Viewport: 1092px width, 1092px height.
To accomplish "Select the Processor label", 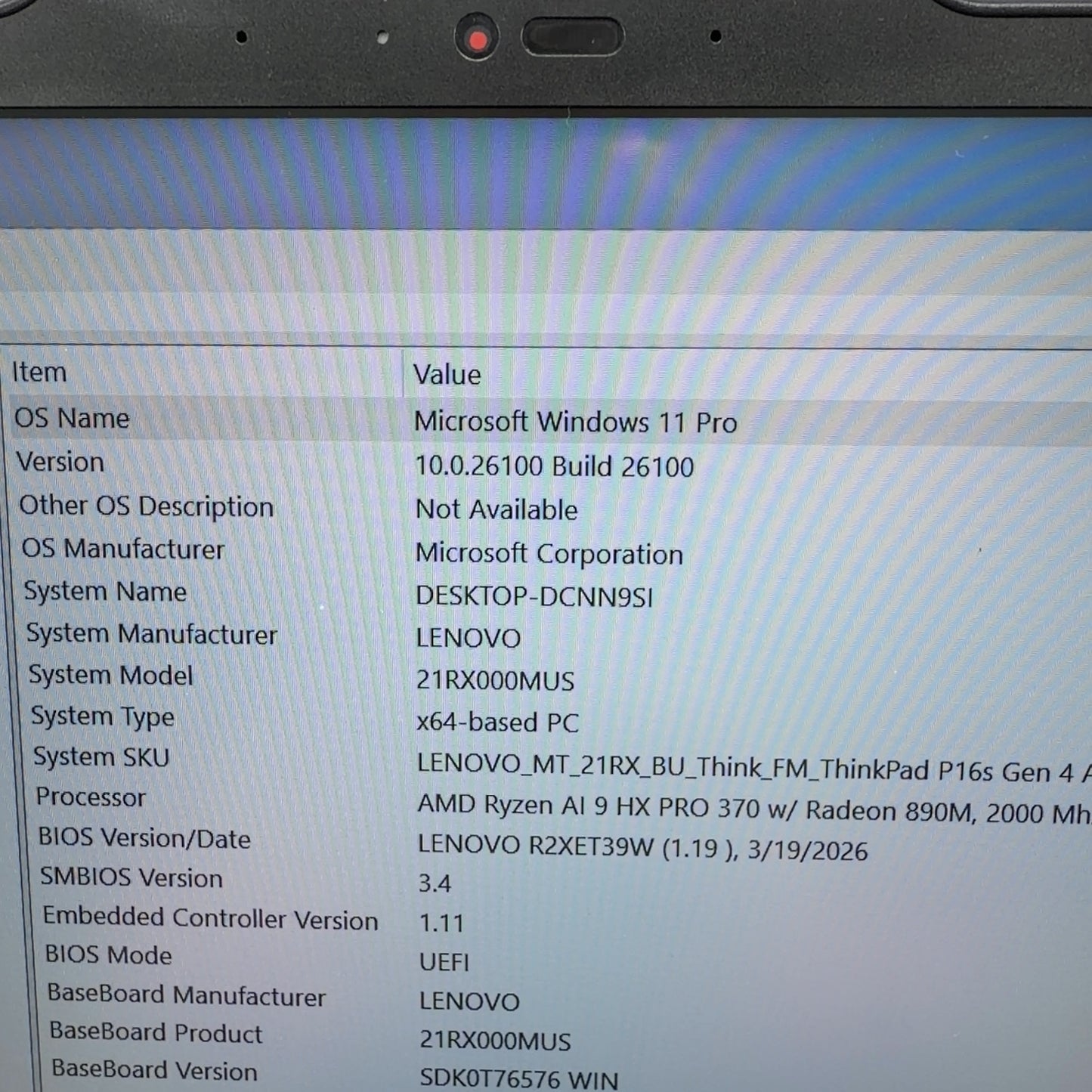I will [x=91, y=797].
